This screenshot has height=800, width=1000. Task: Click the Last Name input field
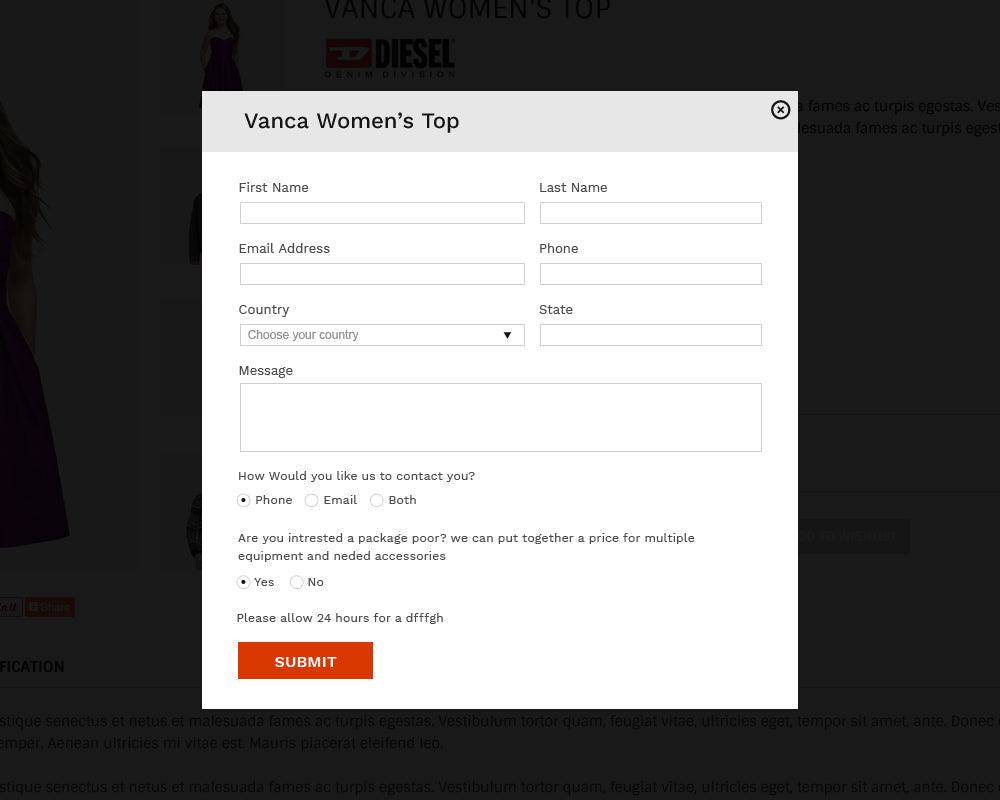(651, 213)
